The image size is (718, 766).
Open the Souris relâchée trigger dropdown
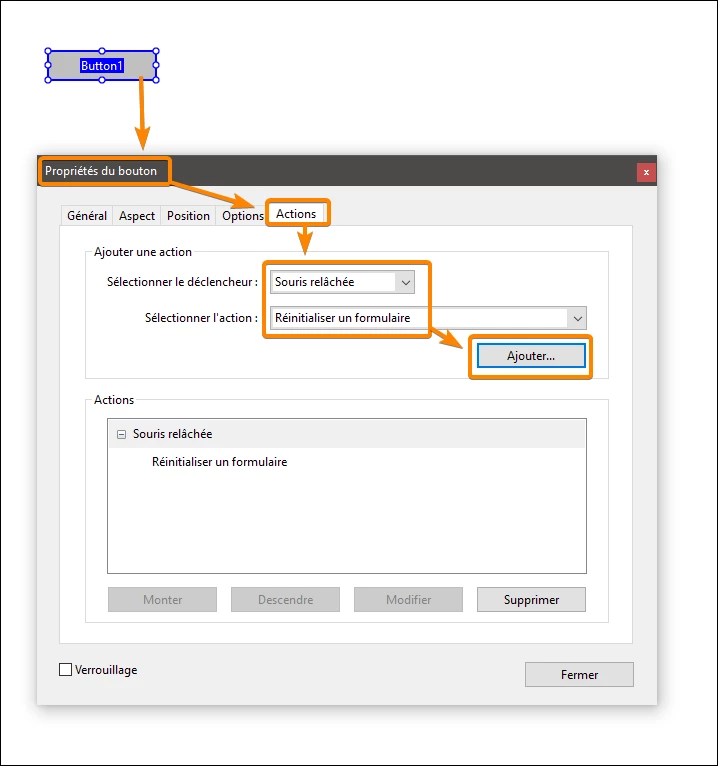342,282
